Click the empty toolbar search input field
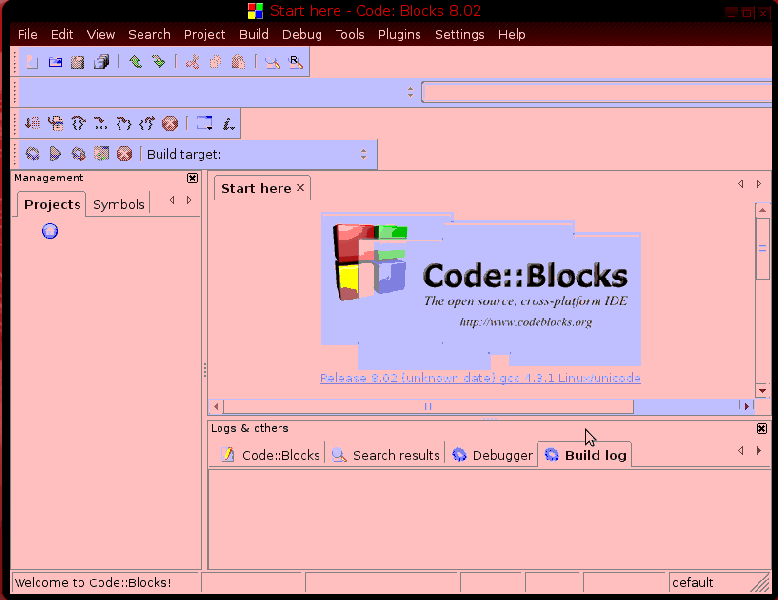The image size is (778, 600). tap(596, 92)
